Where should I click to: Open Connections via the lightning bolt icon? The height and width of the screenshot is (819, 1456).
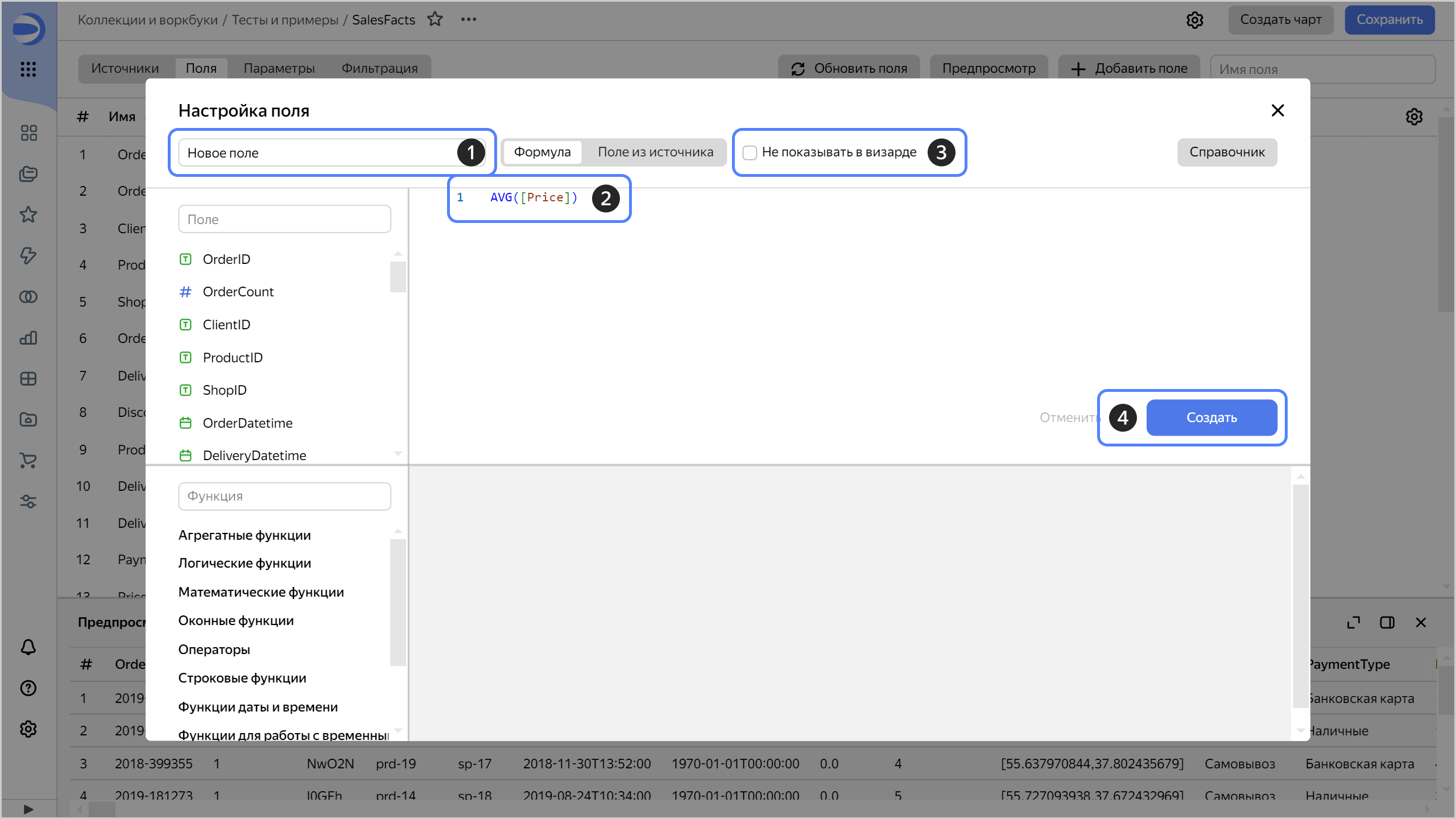click(x=28, y=256)
